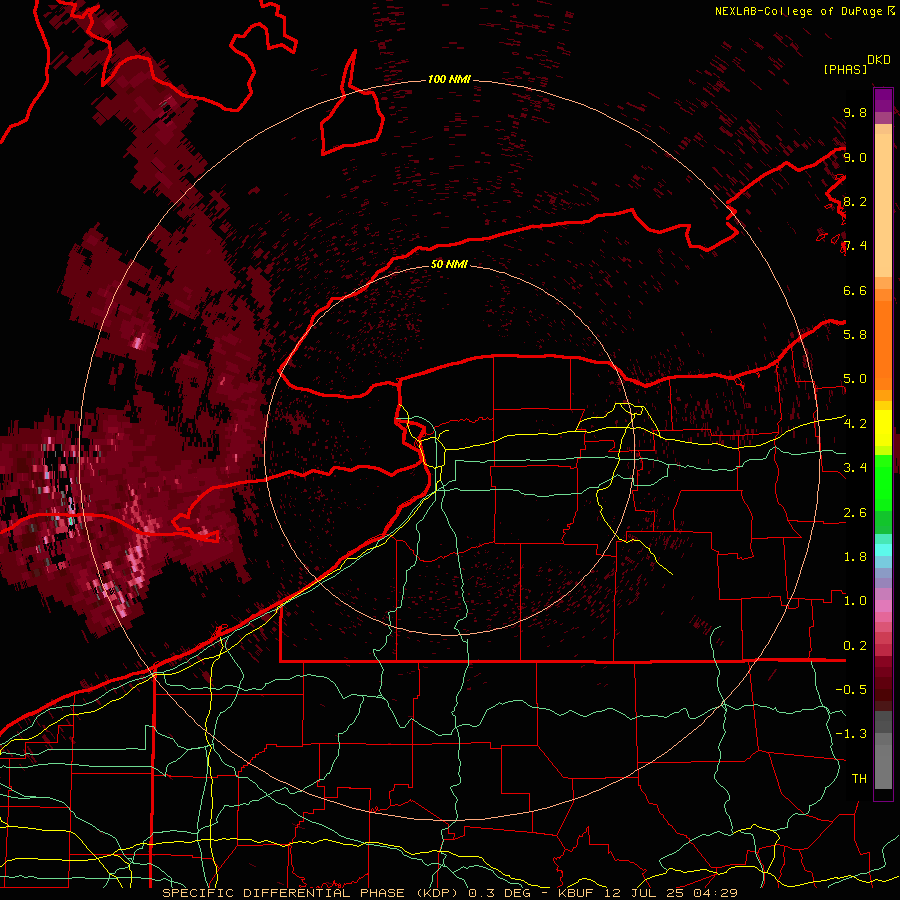This screenshot has height=900, width=900.
Task: Click the -0.5 scale value
Action: (851, 689)
